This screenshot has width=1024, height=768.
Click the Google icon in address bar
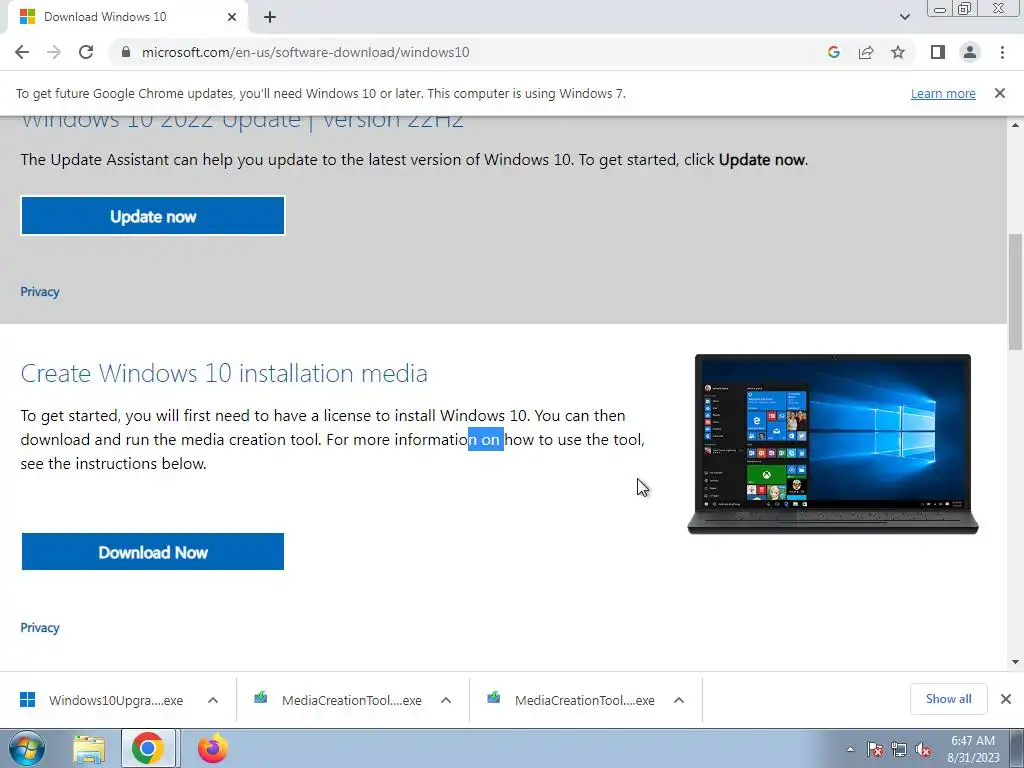pyautogui.click(x=833, y=52)
